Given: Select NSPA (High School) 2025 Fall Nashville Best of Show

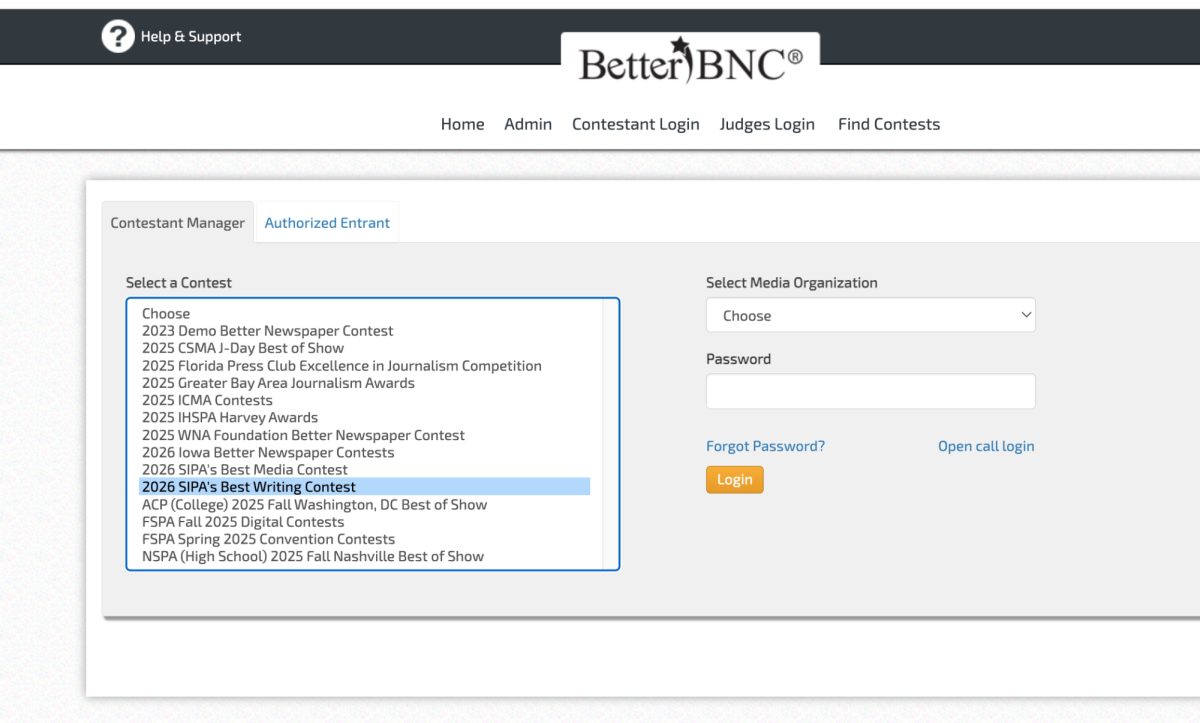Looking at the screenshot, I should click(365, 556).
